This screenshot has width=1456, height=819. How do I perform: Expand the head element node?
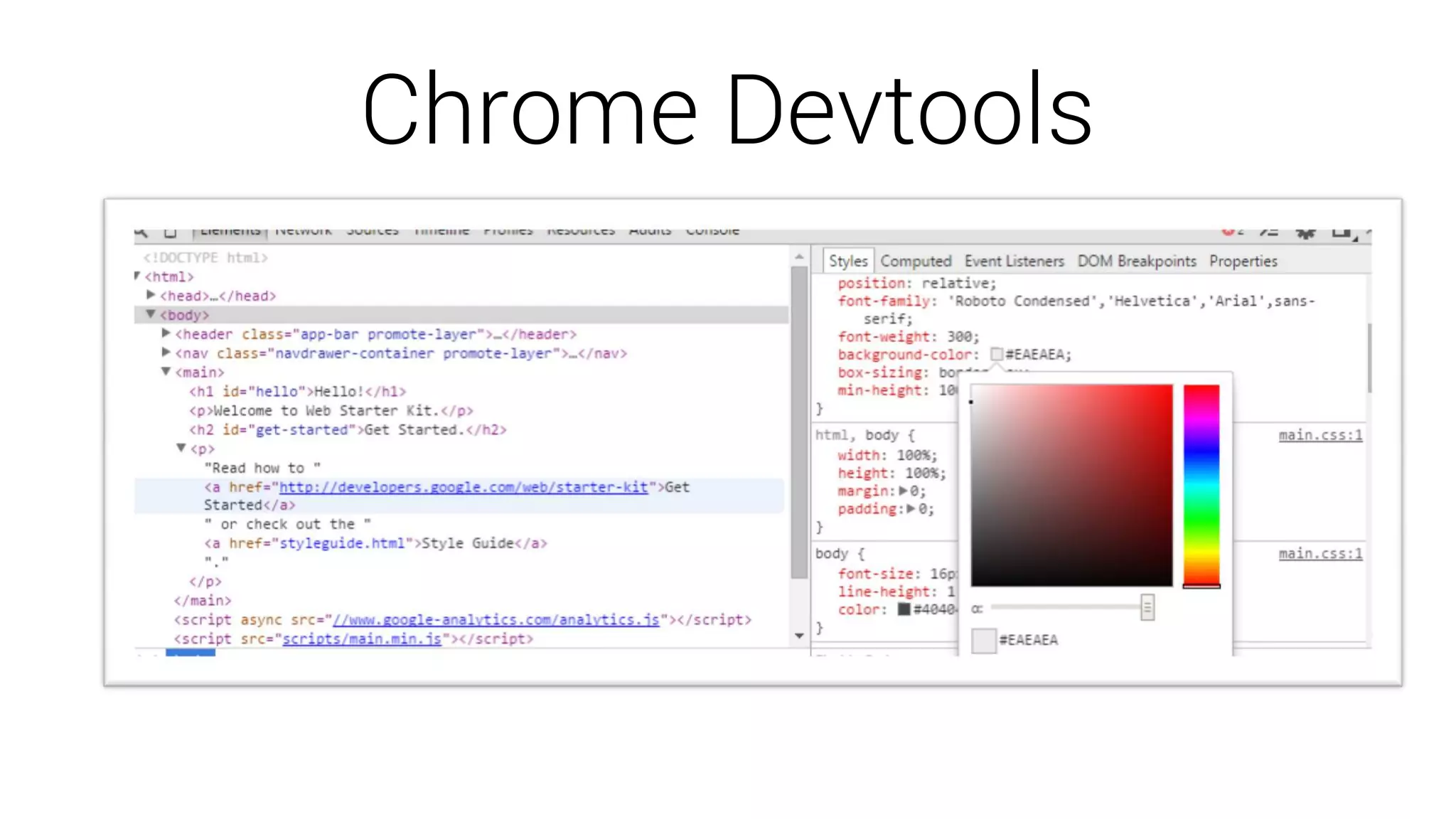tap(151, 294)
